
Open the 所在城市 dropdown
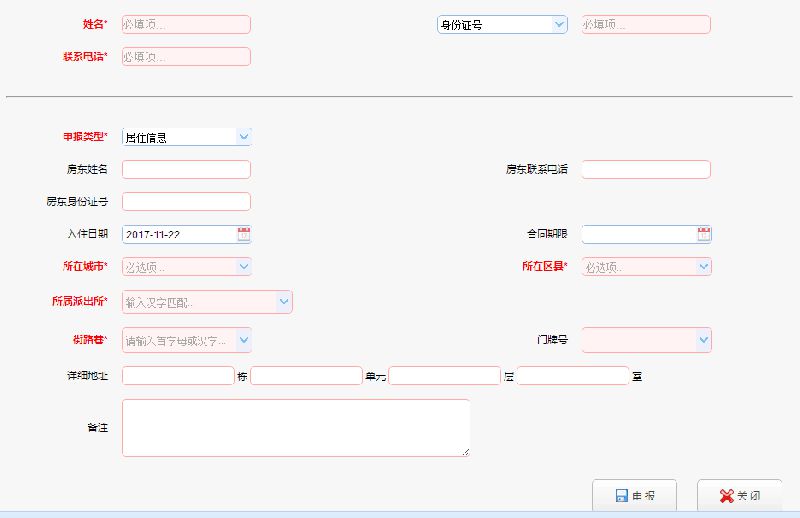pyautogui.click(x=243, y=267)
